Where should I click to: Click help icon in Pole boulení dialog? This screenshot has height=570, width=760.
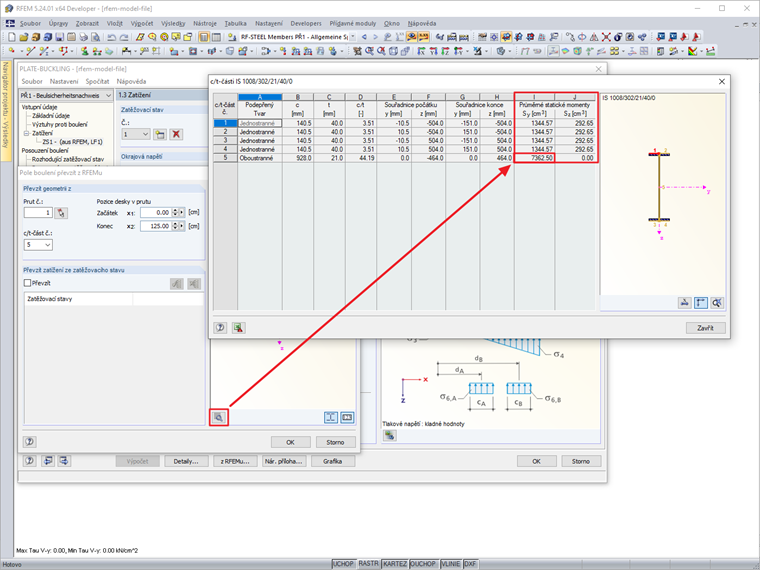[x=30, y=442]
